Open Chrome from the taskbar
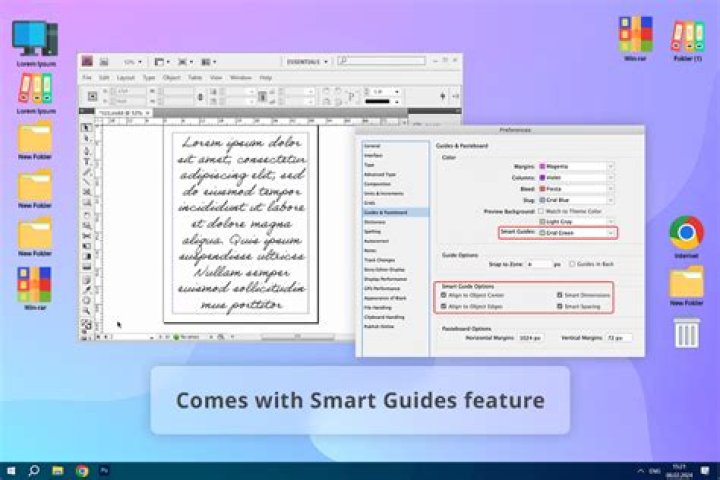 (x=82, y=470)
